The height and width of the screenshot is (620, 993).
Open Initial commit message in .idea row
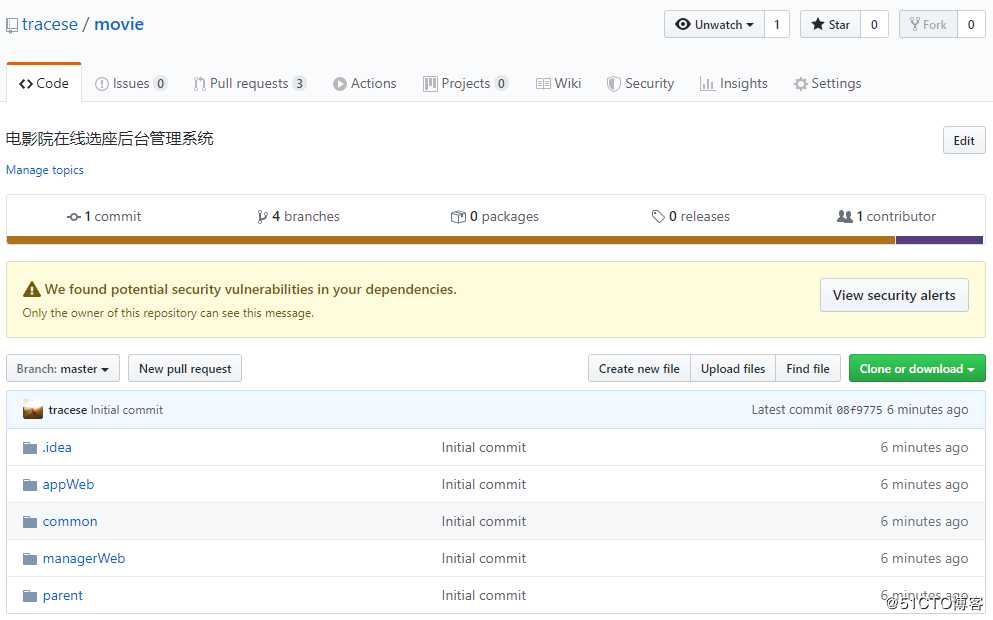click(x=484, y=447)
